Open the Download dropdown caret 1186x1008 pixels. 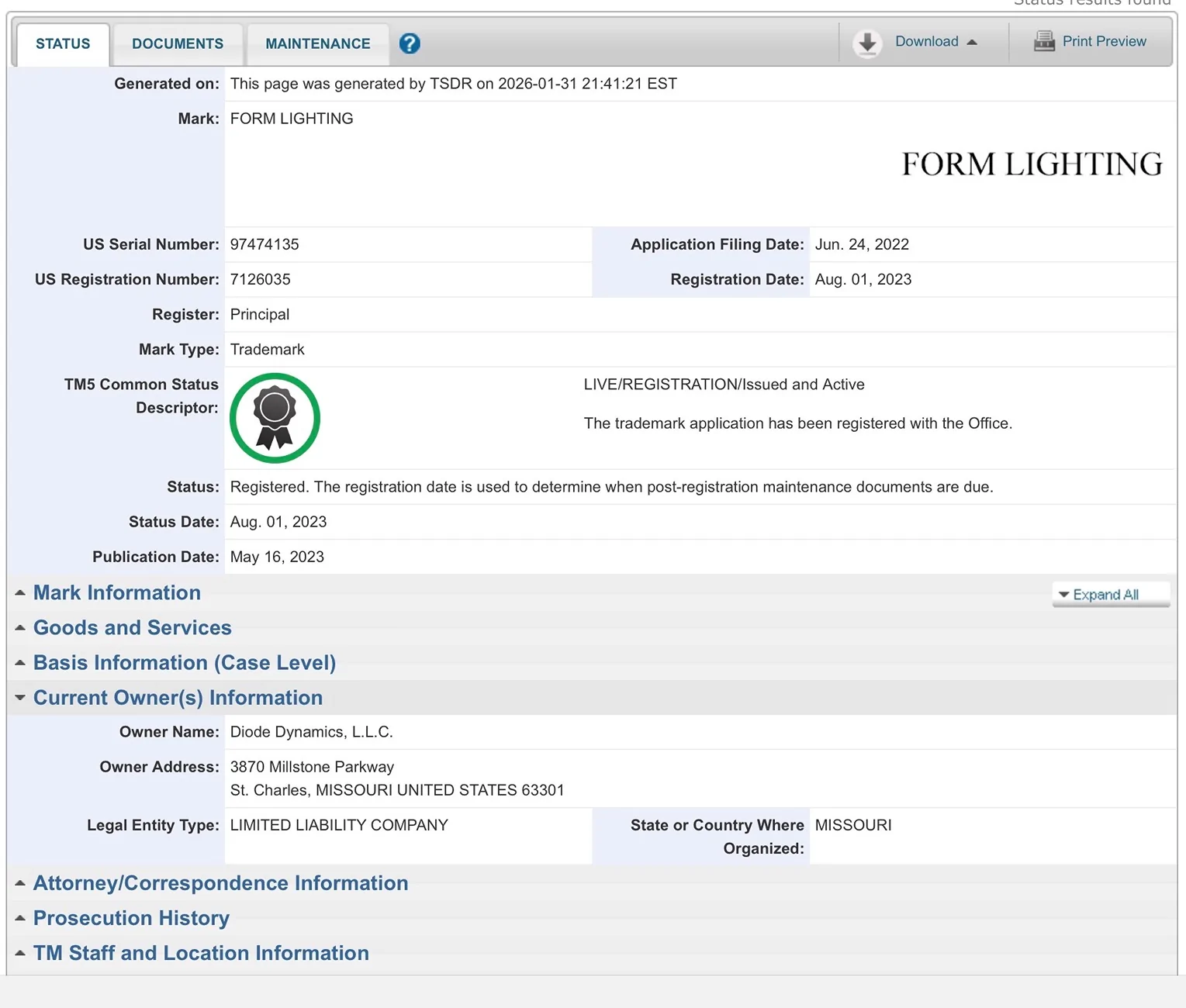[x=972, y=42]
